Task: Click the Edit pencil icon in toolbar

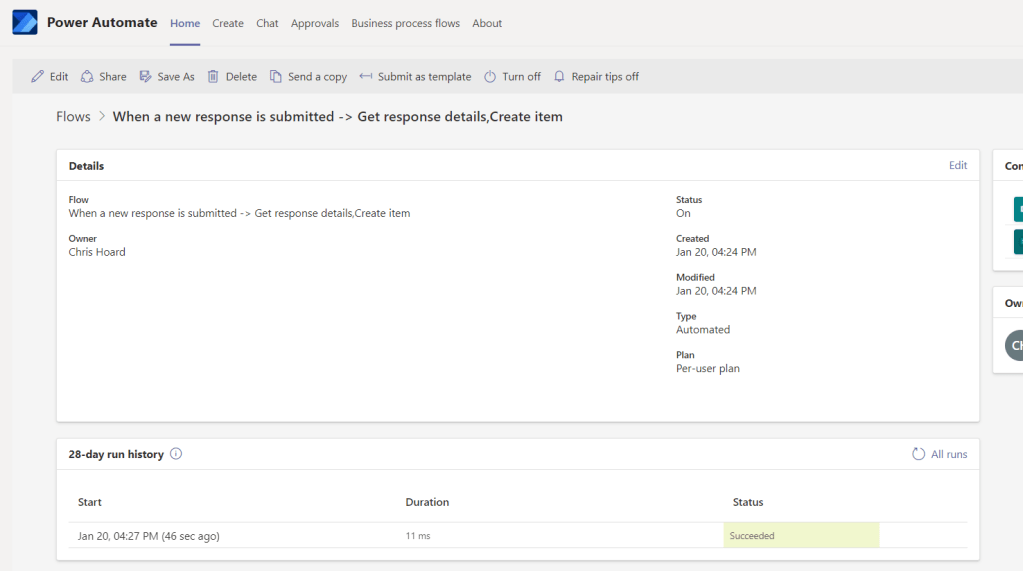Action: pyautogui.click(x=38, y=77)
